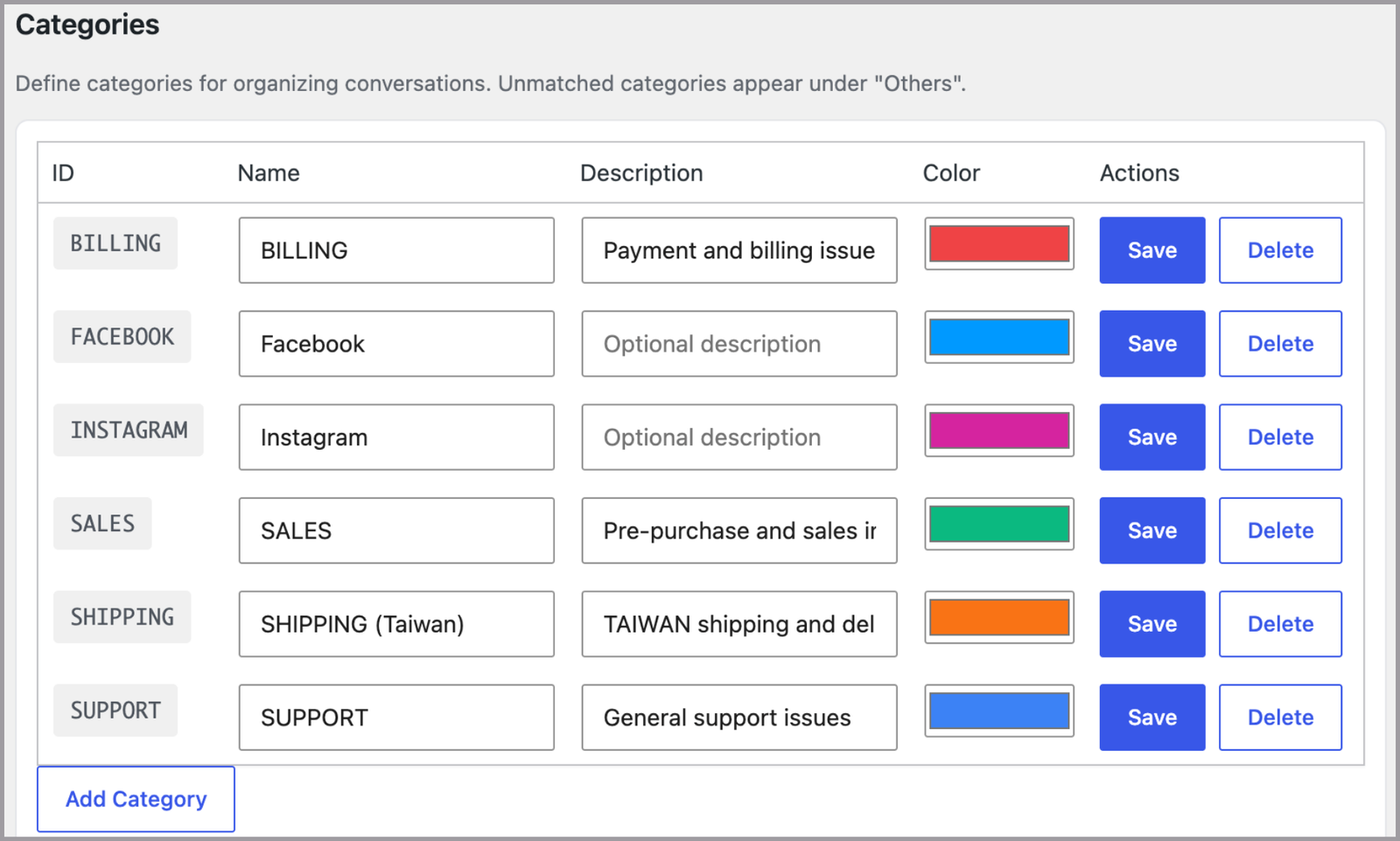Image resolution: width=1400 pixels, height=841 pixels.
Task: Edit the 'Payment and billing issue' description
Action: pos(739,250)
